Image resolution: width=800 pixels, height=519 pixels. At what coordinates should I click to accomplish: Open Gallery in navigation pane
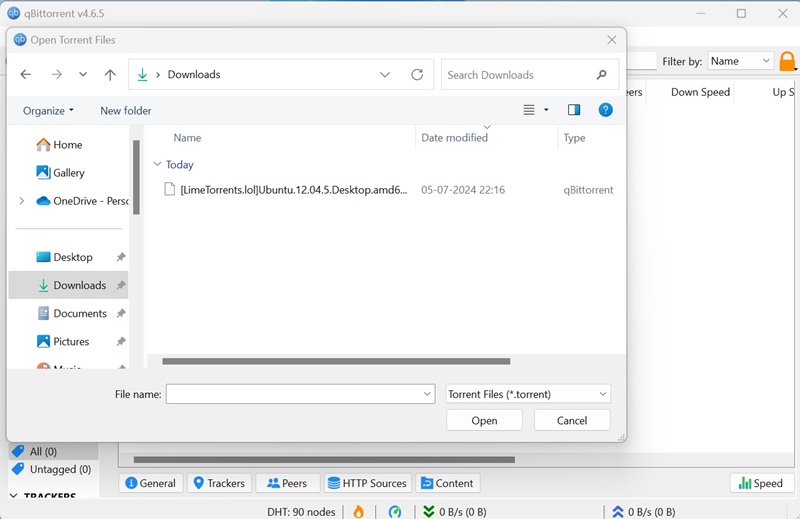point(60,173)
